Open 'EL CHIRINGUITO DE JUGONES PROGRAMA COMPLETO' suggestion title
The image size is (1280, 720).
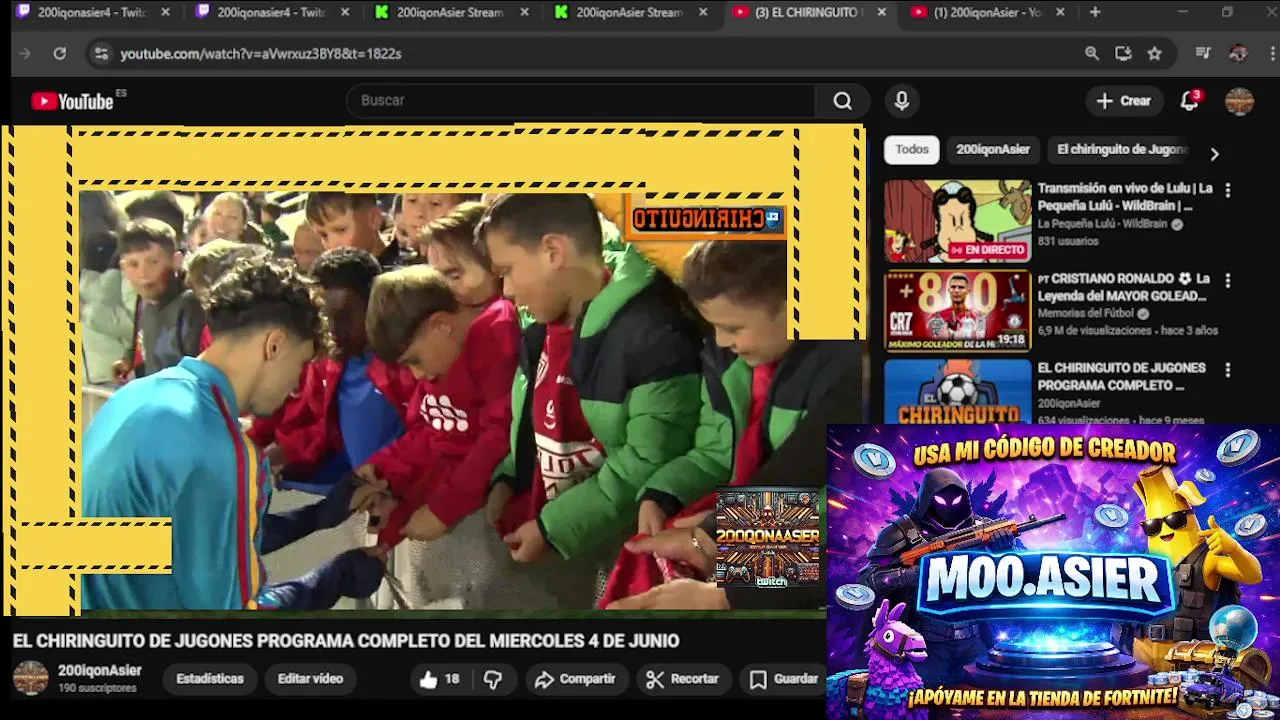tap(1122, 377)
